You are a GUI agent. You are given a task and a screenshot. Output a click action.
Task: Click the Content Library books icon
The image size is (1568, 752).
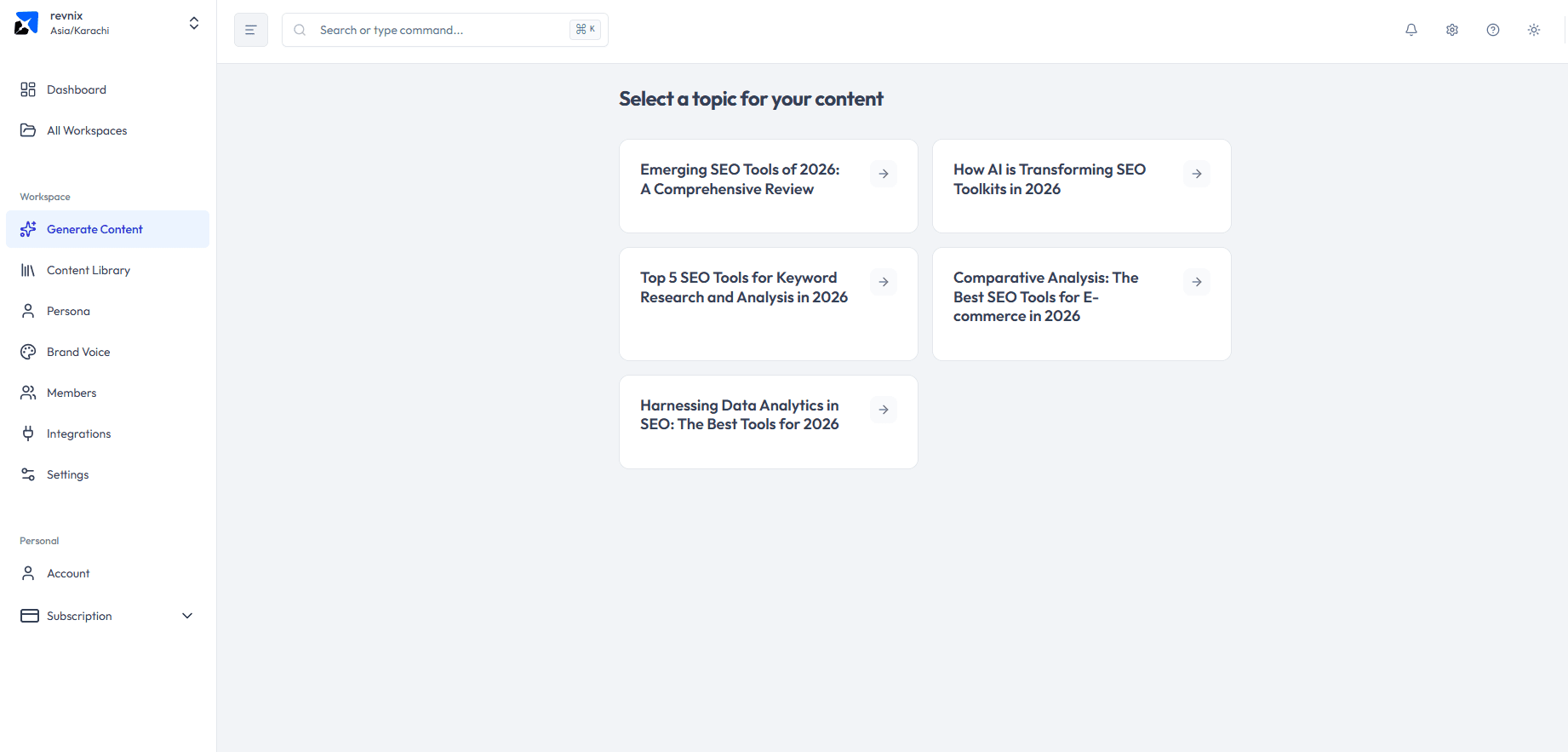click(x=28, y=270)
